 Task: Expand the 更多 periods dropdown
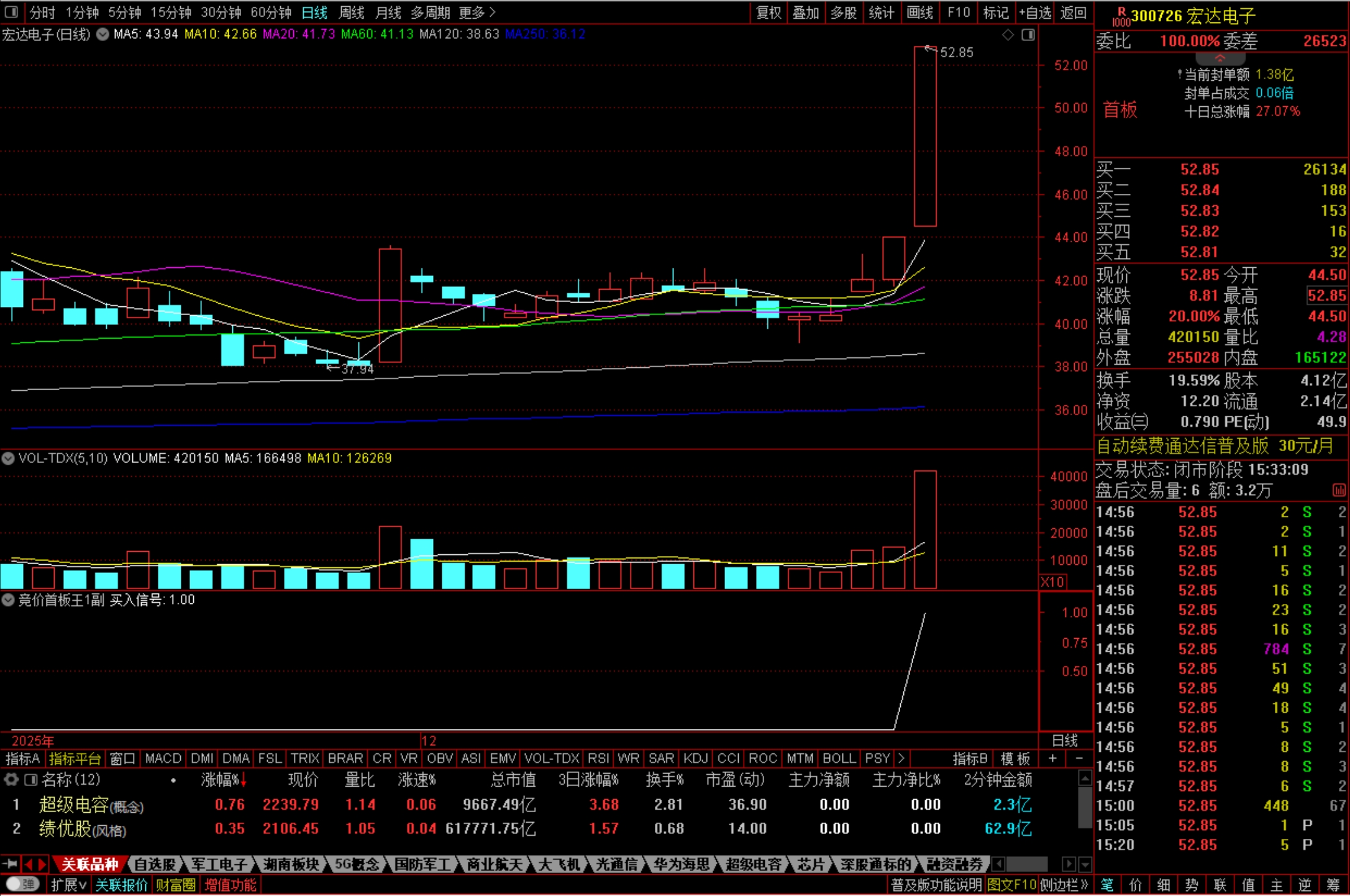click(477, 12)
